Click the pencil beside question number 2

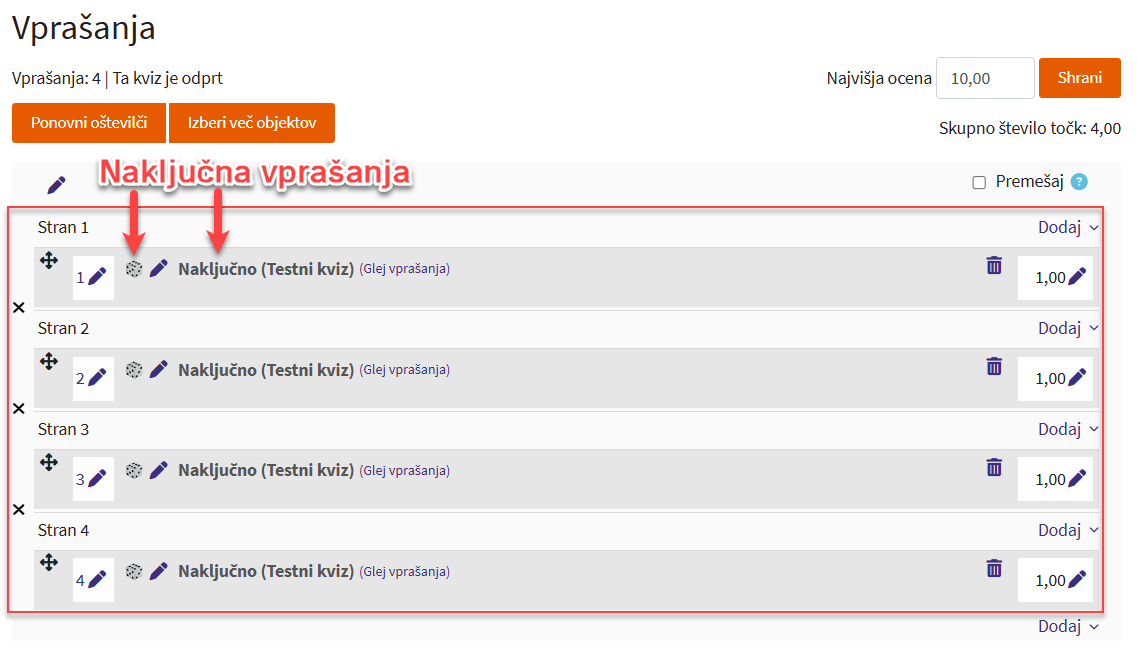point(97,378)
